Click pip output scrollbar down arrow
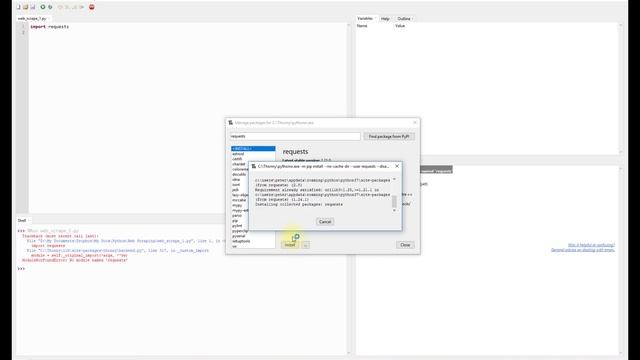Viewport: 640px width, 360px height. (394, 211)
